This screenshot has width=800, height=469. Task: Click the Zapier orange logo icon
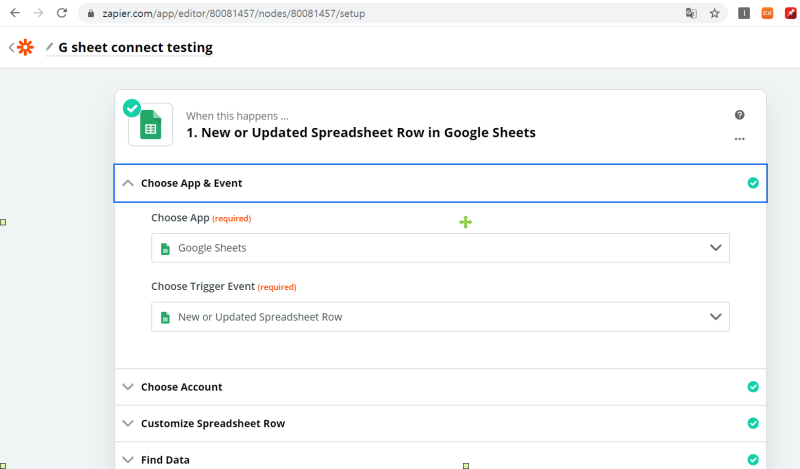pos(25,47)
